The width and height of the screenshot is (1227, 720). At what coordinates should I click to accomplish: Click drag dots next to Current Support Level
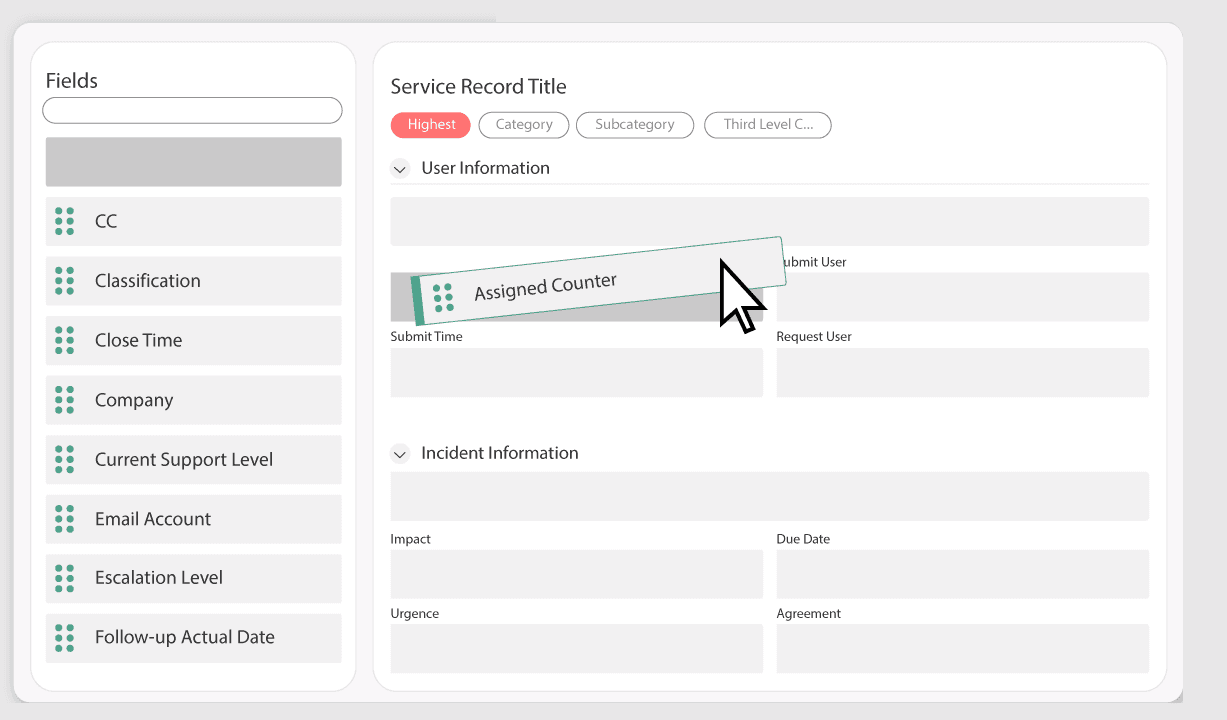[x=65, y=459]
